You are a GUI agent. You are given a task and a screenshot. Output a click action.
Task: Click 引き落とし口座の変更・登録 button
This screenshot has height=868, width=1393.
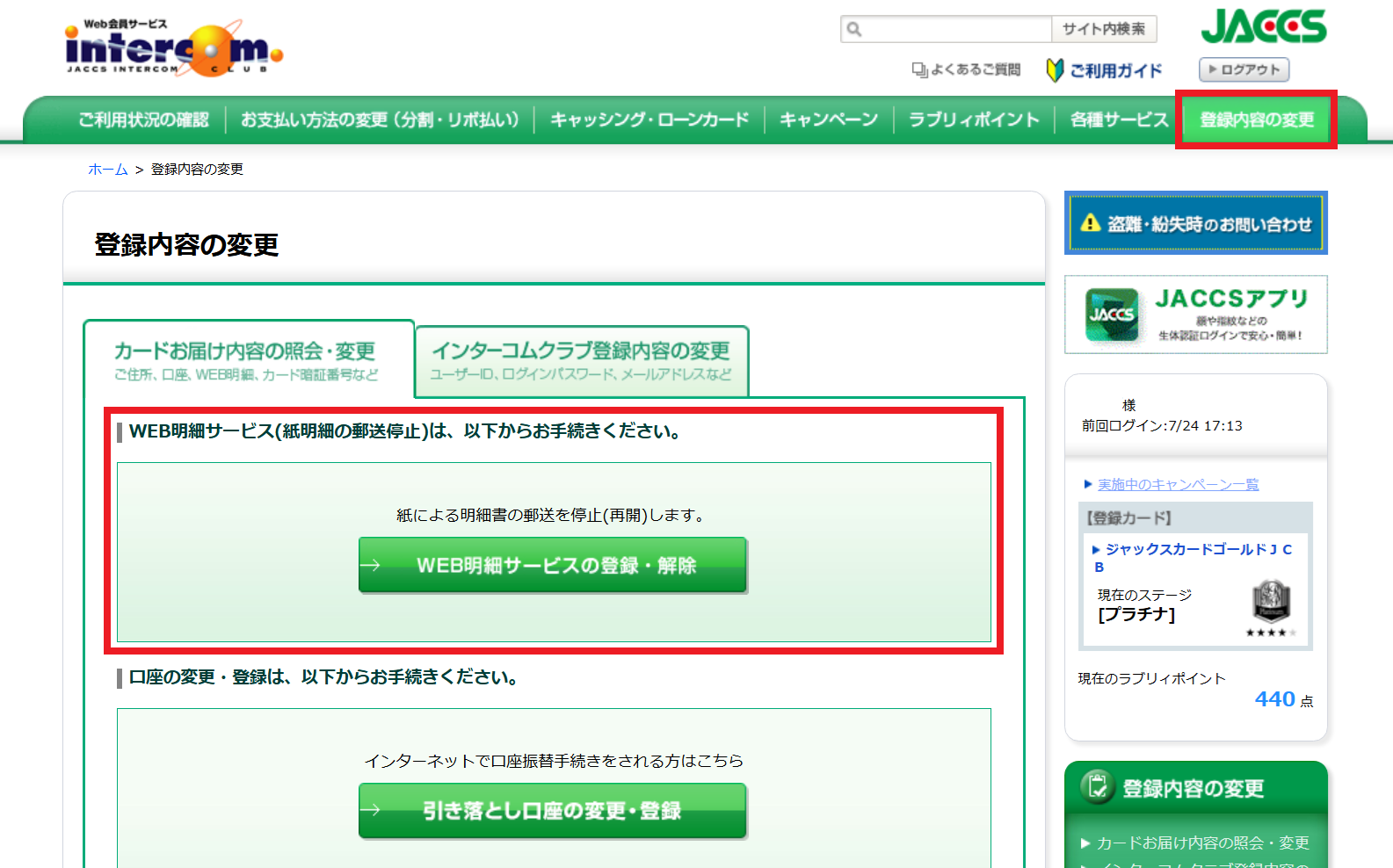[553, 810]
